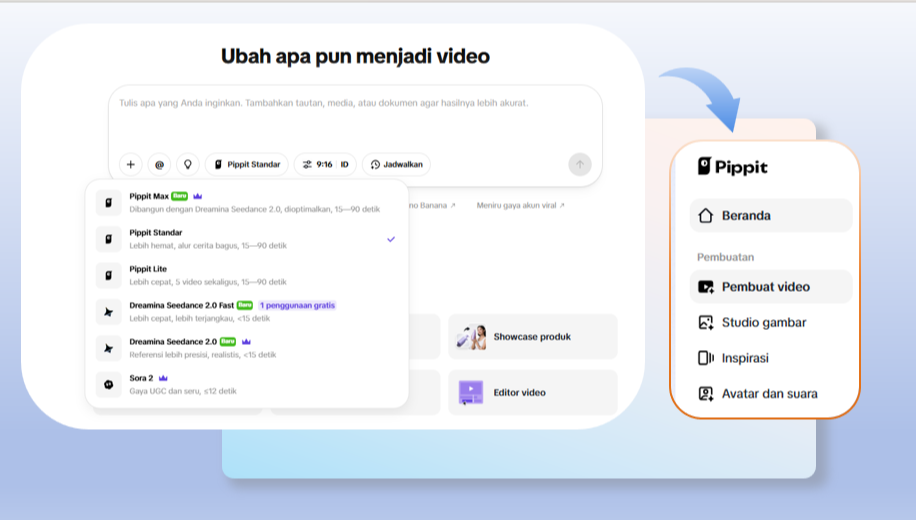Screen dimensions: 916x521
Task: Open Studio gambar in sidebar
Action: [x=771, y=322]
